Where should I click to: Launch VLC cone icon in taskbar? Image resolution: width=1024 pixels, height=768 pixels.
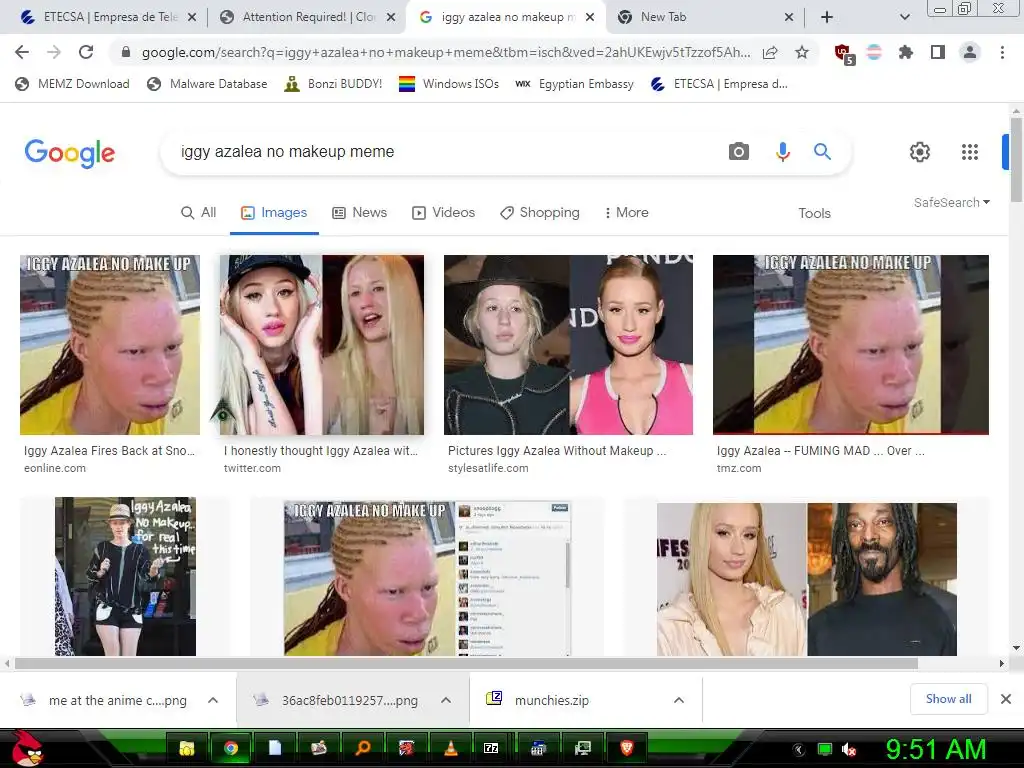click(x=451, y=748)
